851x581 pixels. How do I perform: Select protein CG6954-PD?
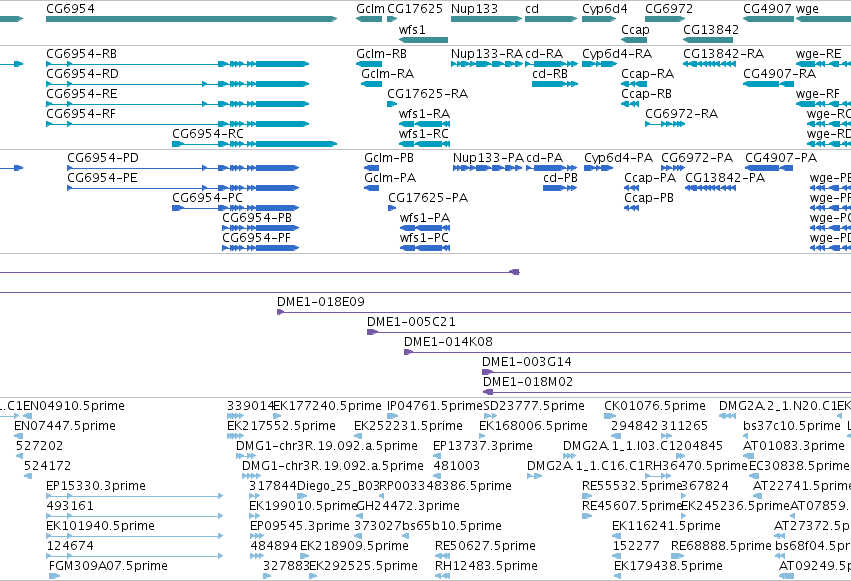pyautogui.click(x=103, y=158)
